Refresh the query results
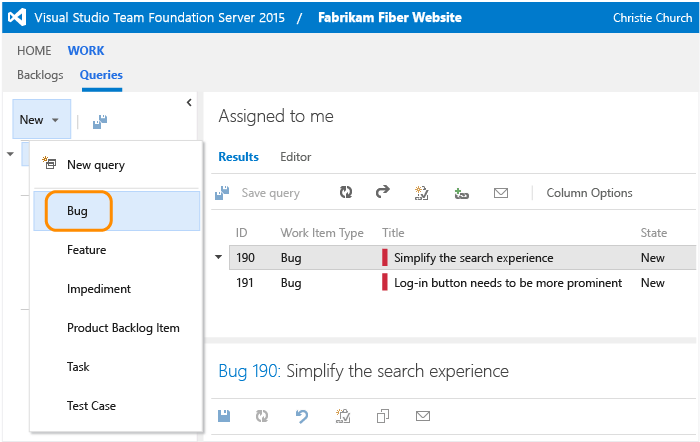Viewport: 700px width, 442px height. pos(346,192)
